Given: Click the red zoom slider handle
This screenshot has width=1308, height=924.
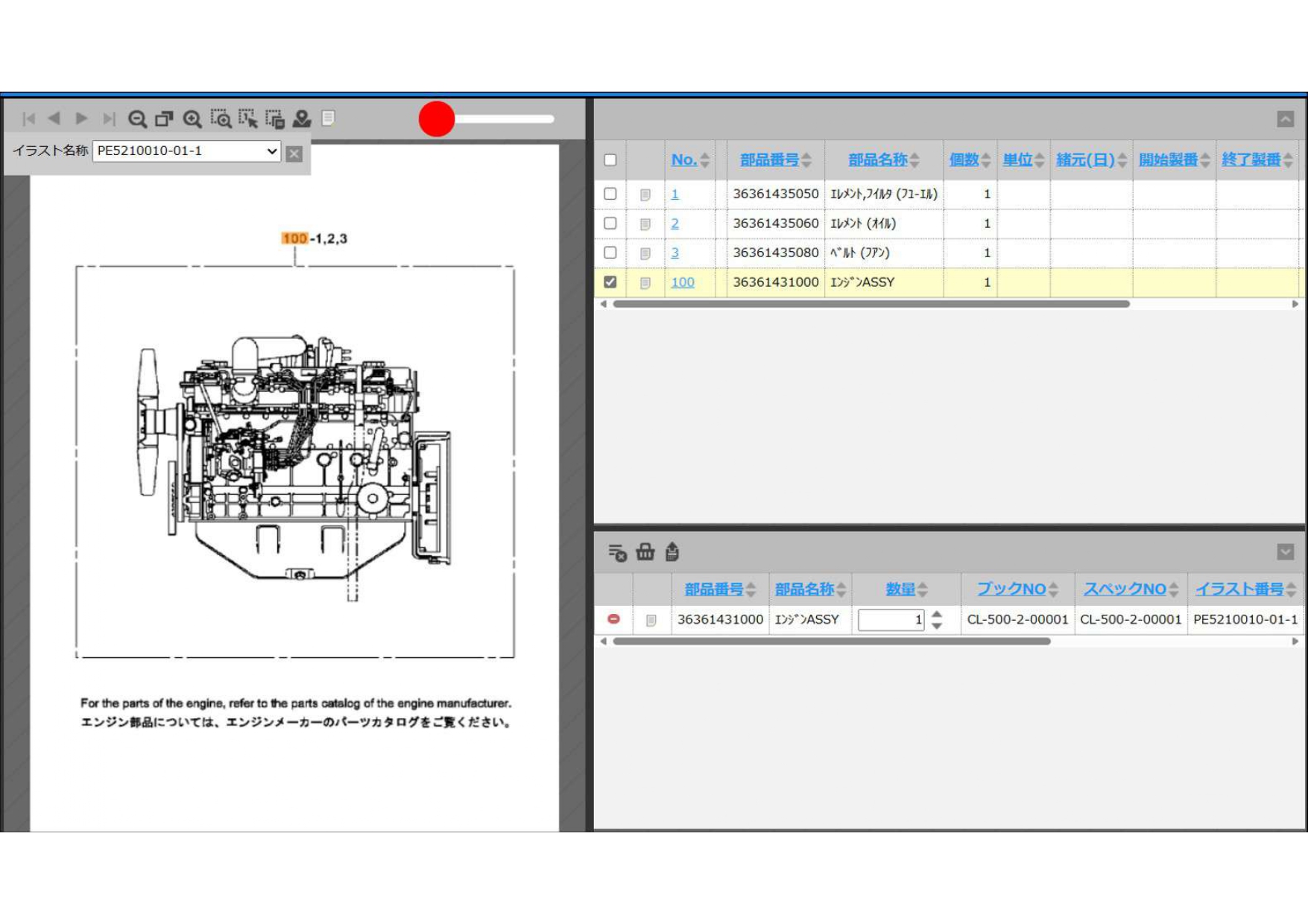Looking at the screenshot, I should [437, 119].
